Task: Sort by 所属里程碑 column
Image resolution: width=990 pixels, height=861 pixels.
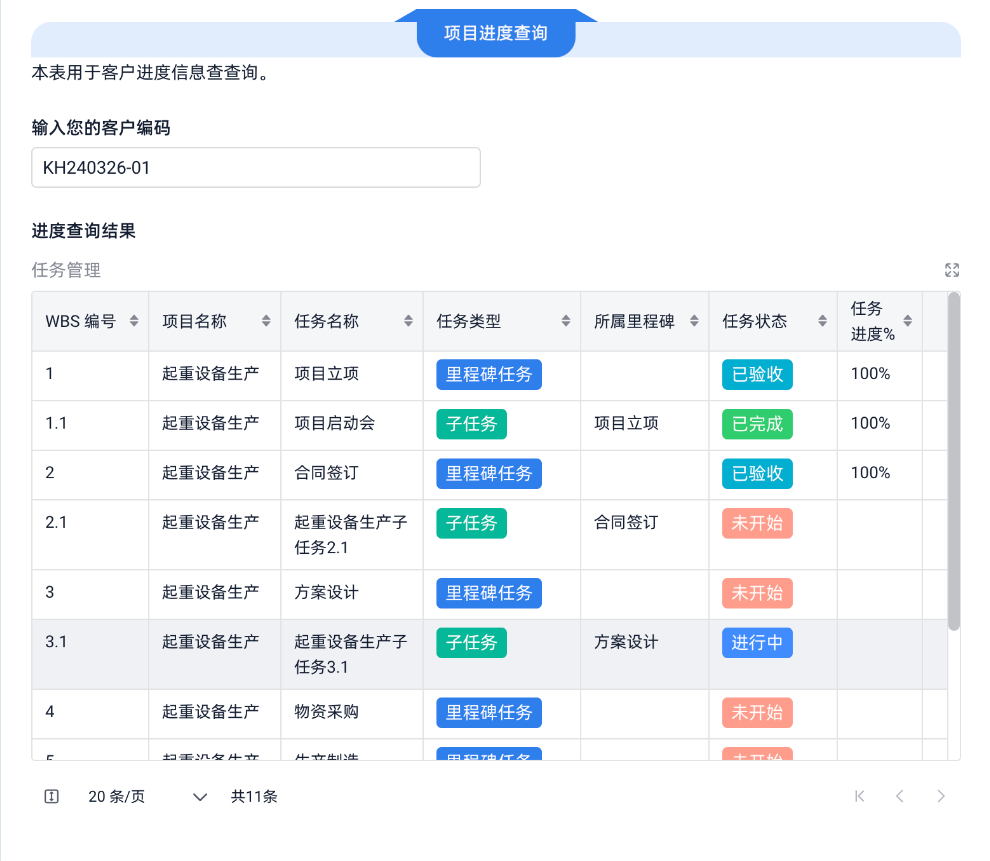Action: click(694, 321)
